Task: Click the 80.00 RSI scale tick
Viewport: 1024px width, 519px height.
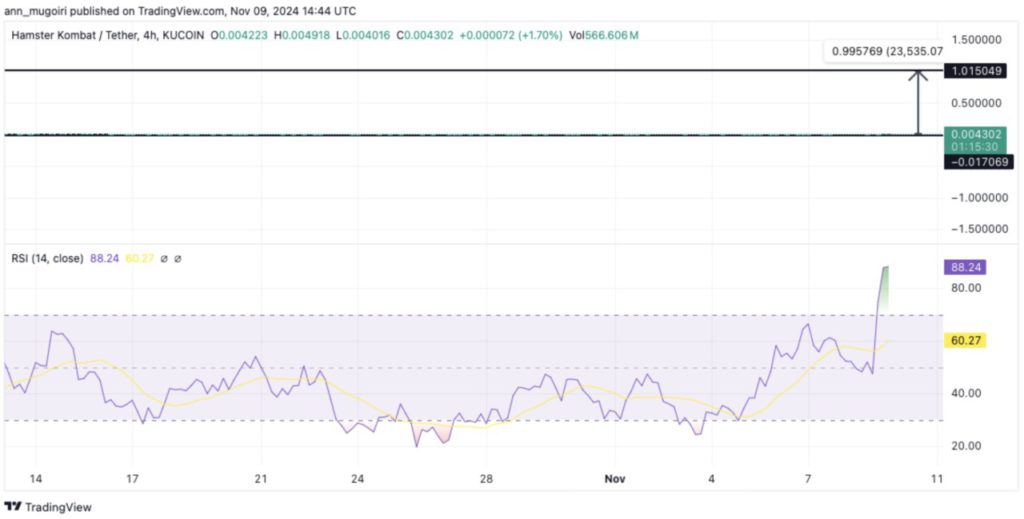Action: coord(965,288)
